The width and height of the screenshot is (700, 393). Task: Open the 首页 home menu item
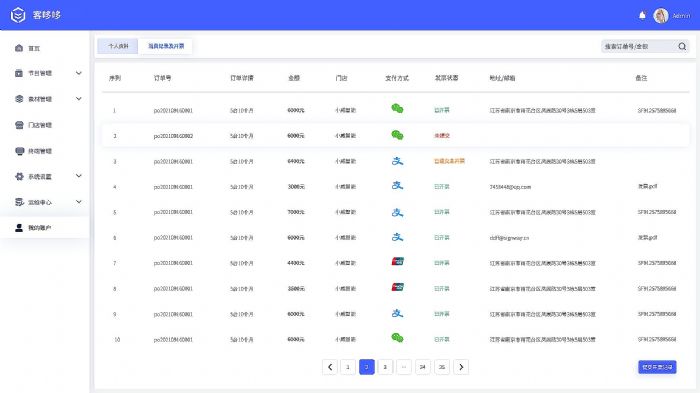coord(34,48)
